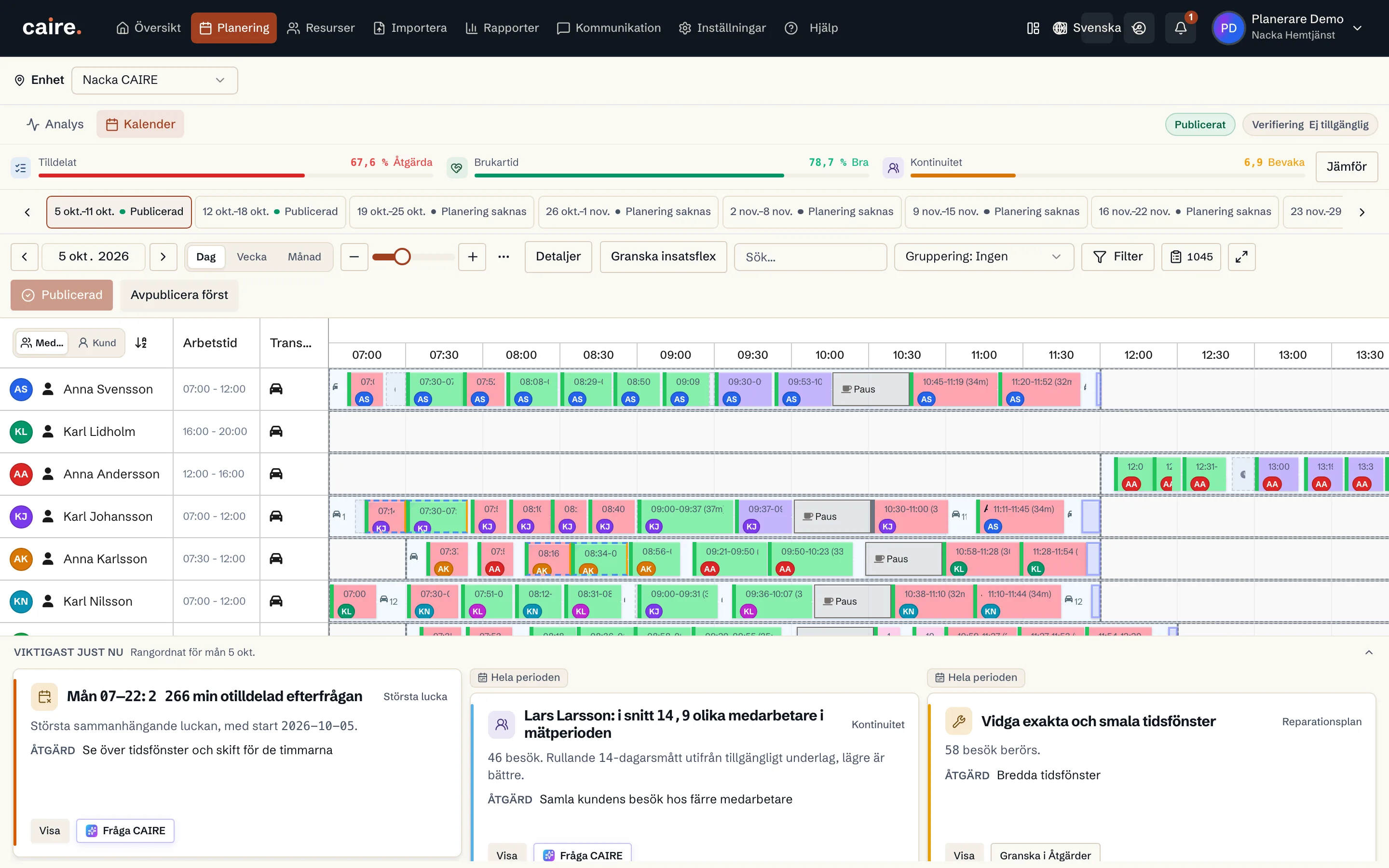Open the more options ellipsis in toolbar
The height and width of the screenshot is (868, 1389).
504,257
